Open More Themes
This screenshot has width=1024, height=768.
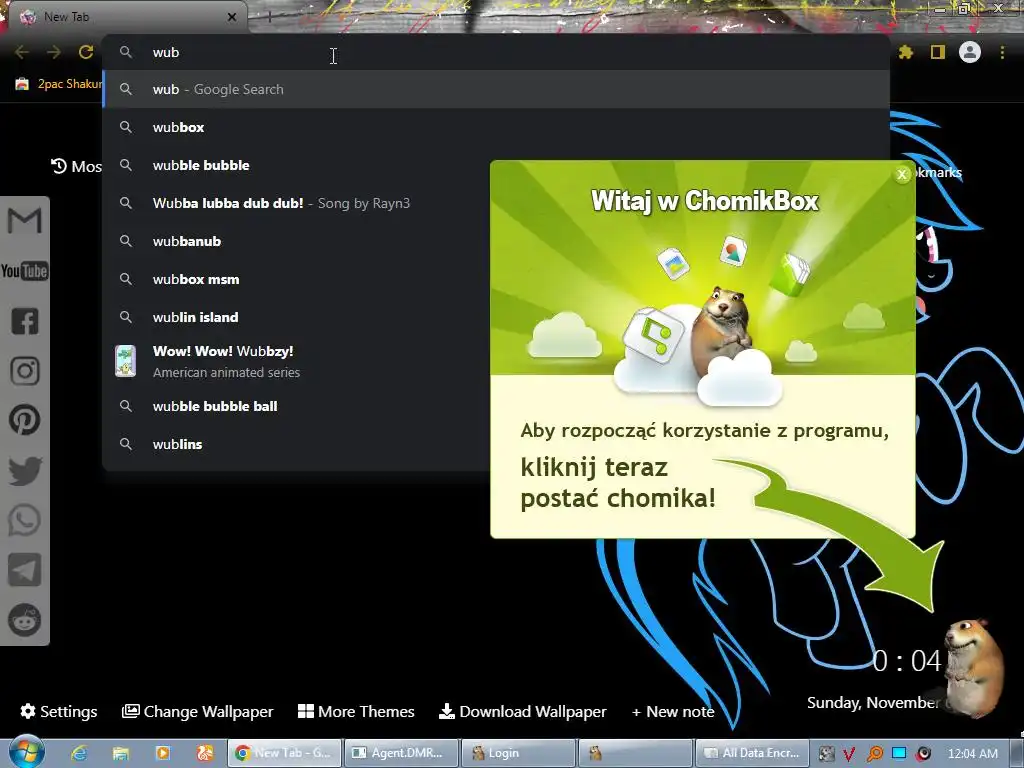[356, 711]
